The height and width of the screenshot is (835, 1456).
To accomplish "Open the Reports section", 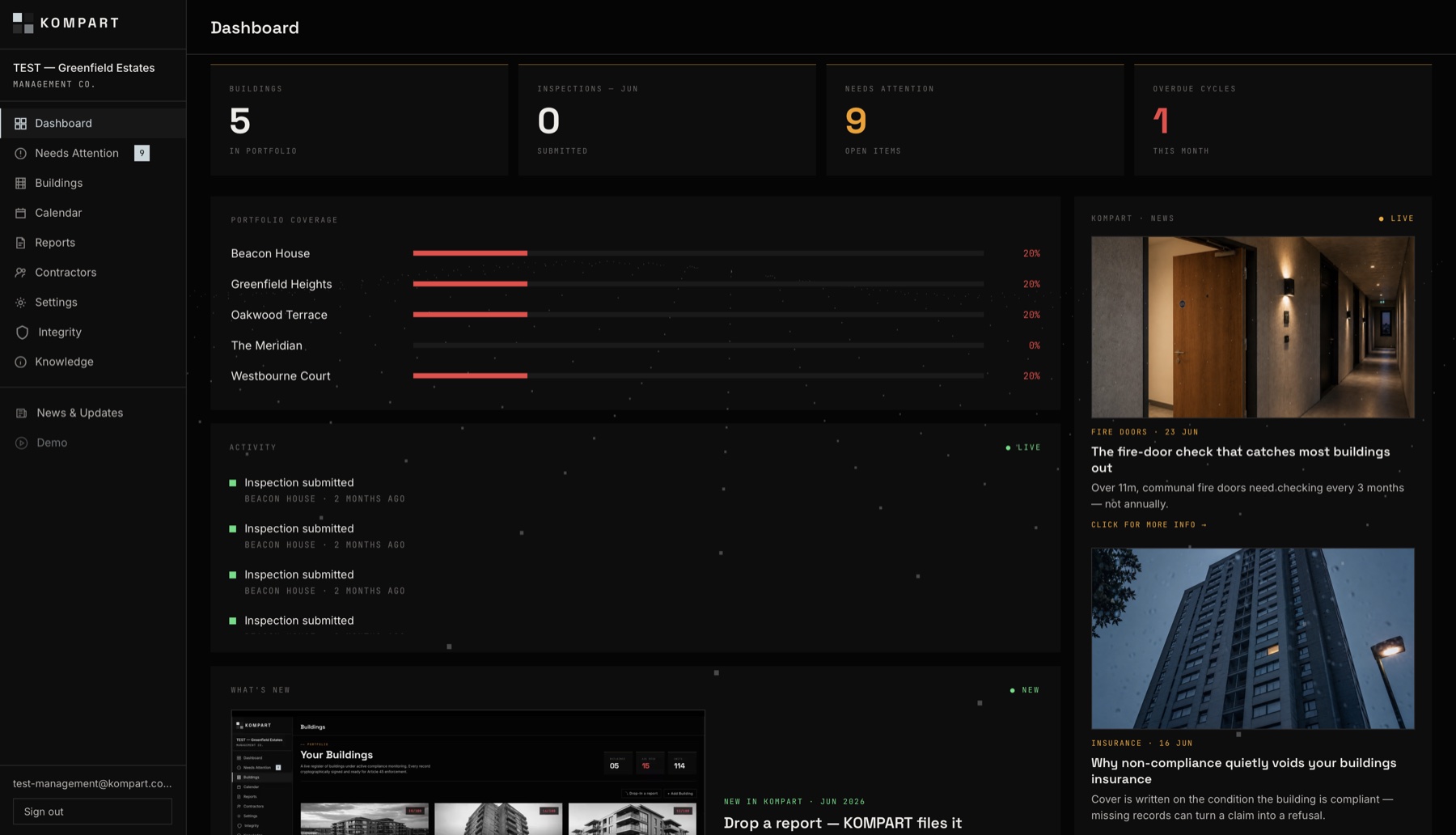I will click(x=93, y=243).
